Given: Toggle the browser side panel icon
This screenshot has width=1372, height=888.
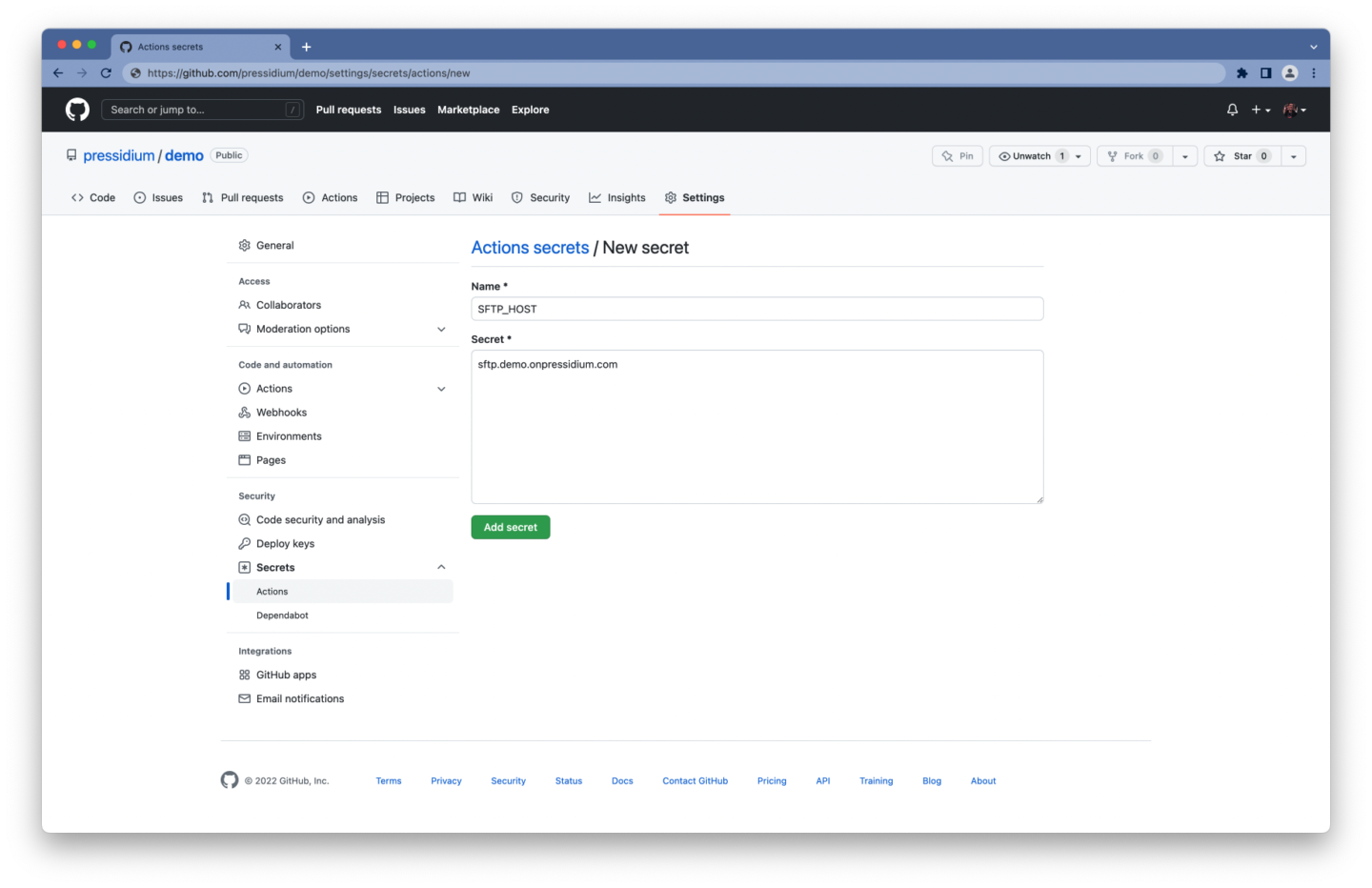Looking at the screenshot, I should [x=1265, y=72].
